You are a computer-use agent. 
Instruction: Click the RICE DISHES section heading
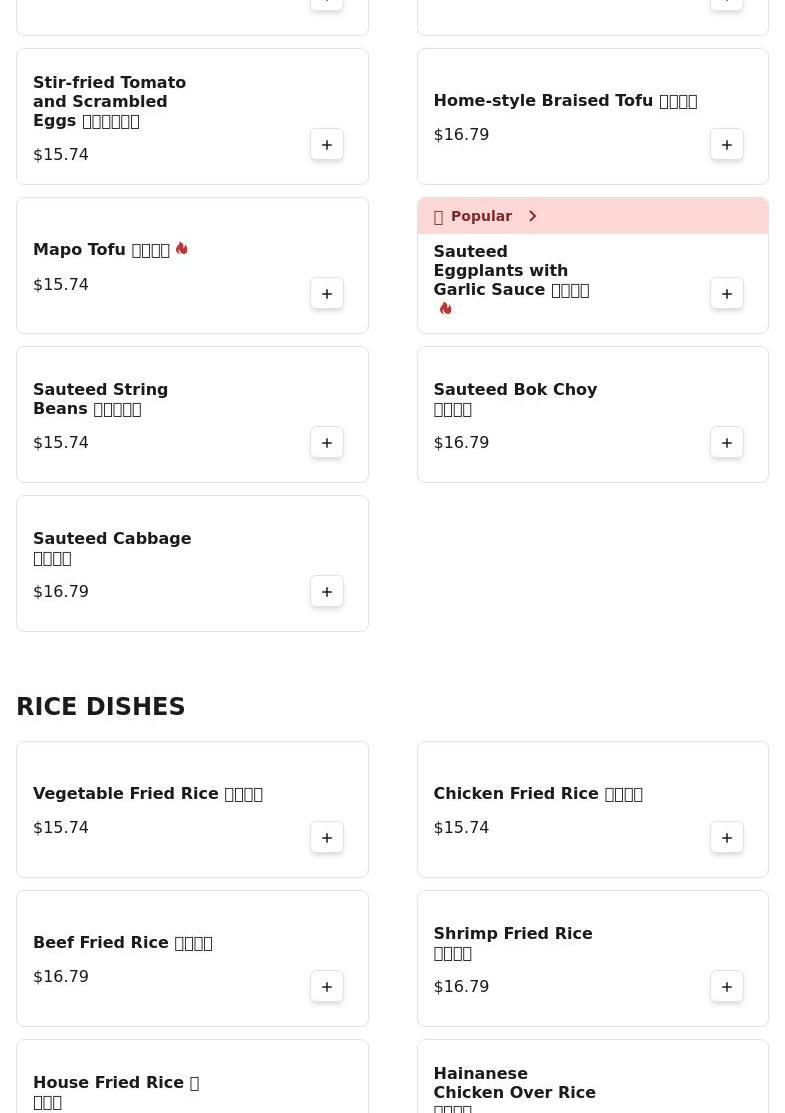tap(101, 707)
